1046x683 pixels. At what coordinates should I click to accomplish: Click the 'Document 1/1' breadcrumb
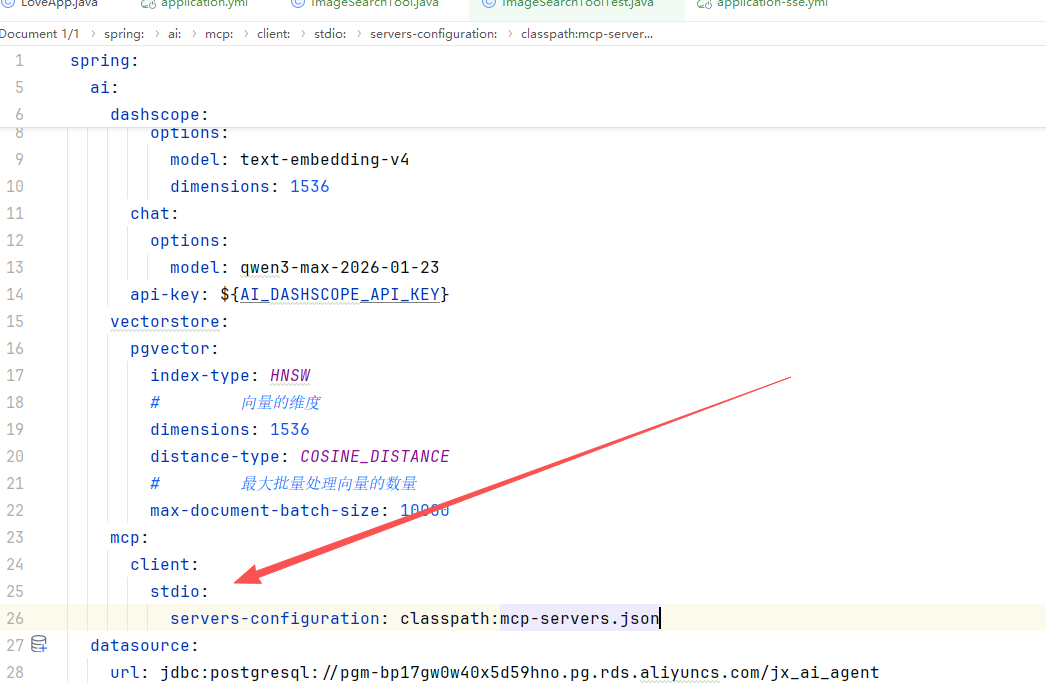[x=39, y=34]
